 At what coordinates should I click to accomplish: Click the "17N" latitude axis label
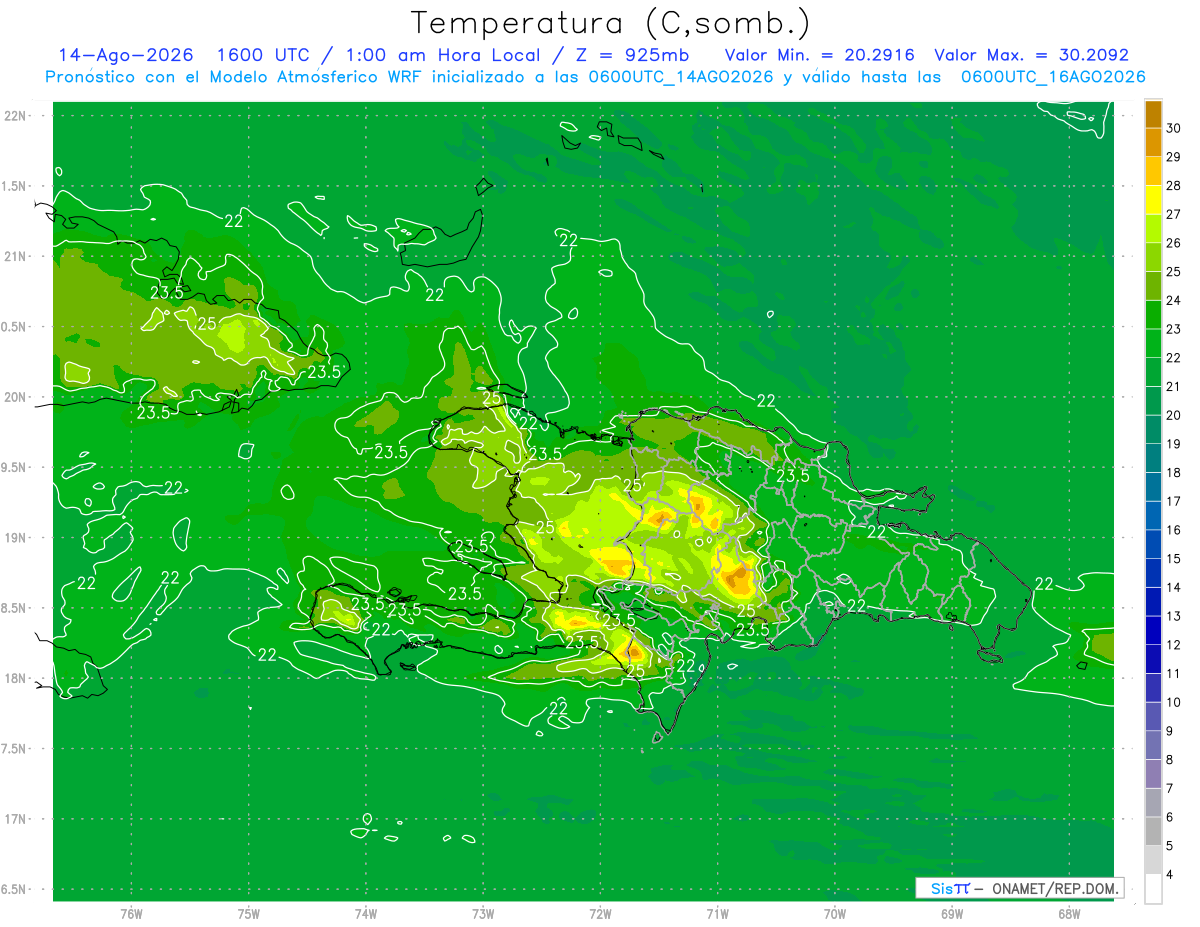[x=16, y=820]
